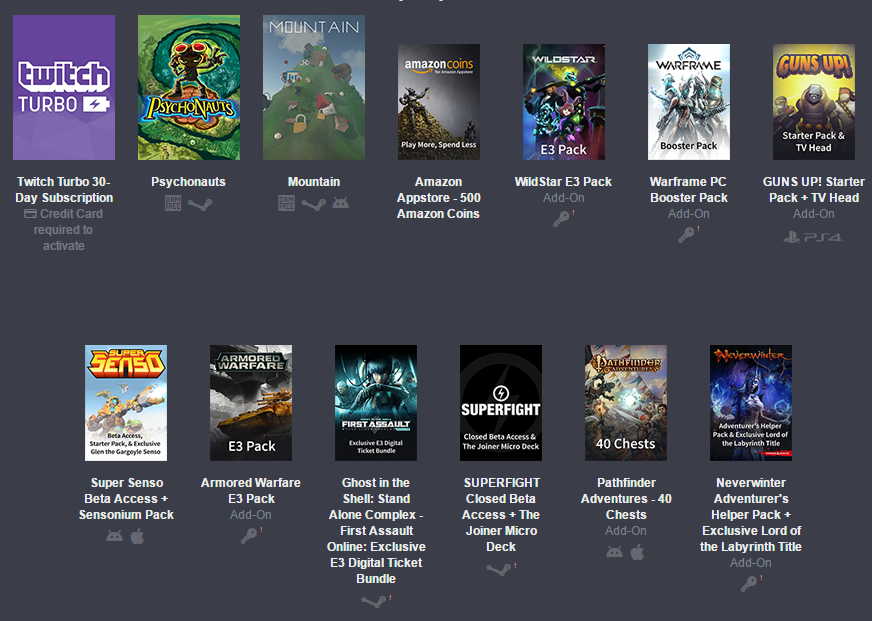Click the "Mountain" title text
The width and height of the screenshot is (872, 621).
pyautogui.click(x=314, y=182)
